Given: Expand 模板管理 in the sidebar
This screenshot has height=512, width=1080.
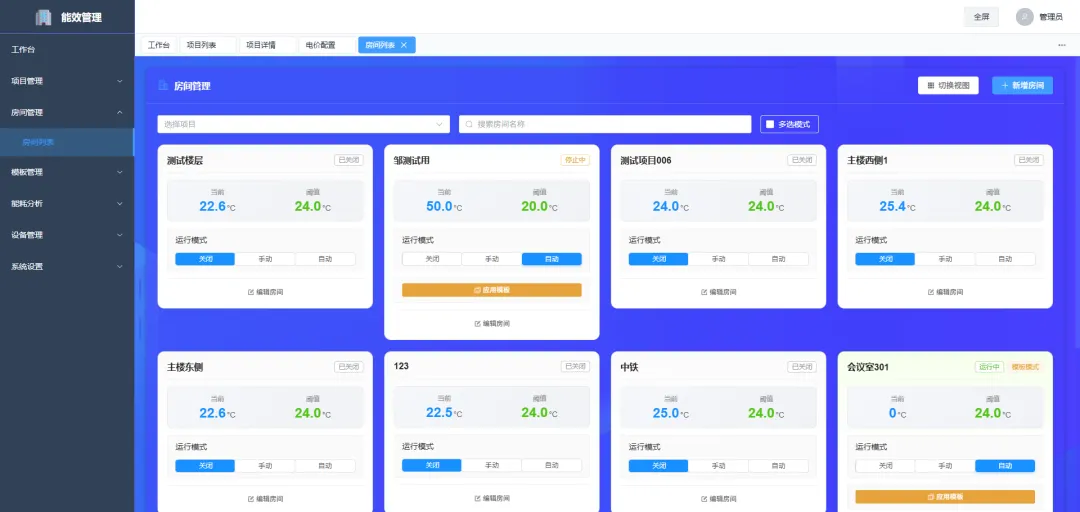Looking at the screenshot, I should pos(67,172).
